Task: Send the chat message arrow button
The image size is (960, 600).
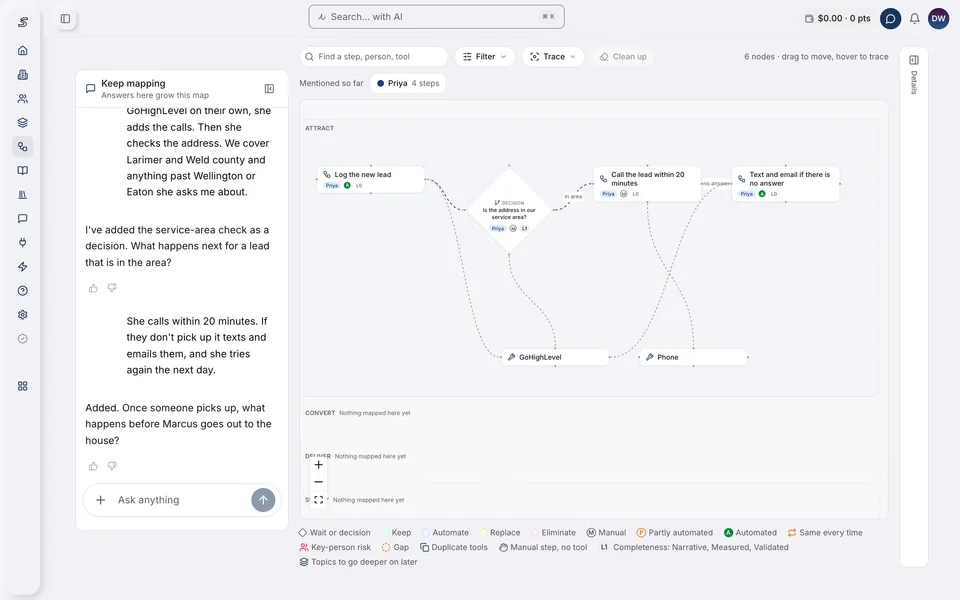Action: click(x=263, y=500)
